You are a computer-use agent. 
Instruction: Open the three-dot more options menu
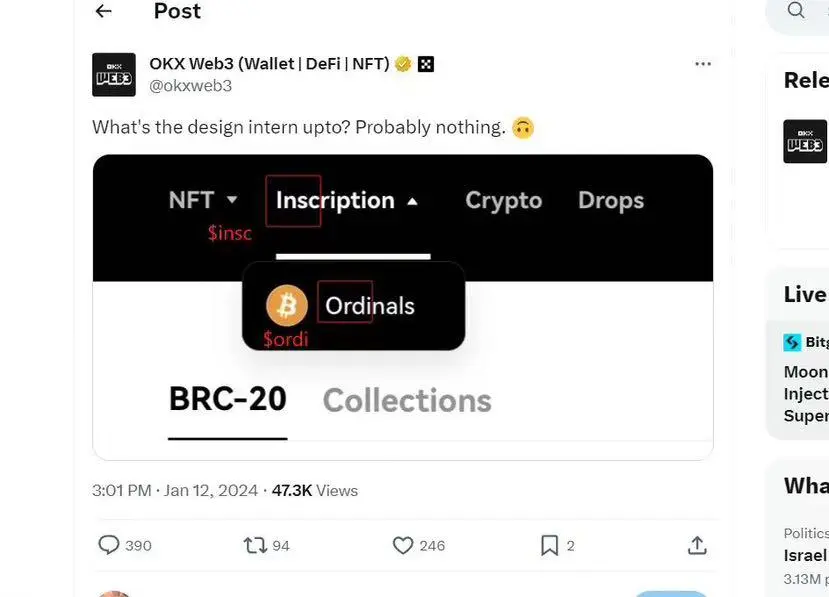(x=703, y=64)
